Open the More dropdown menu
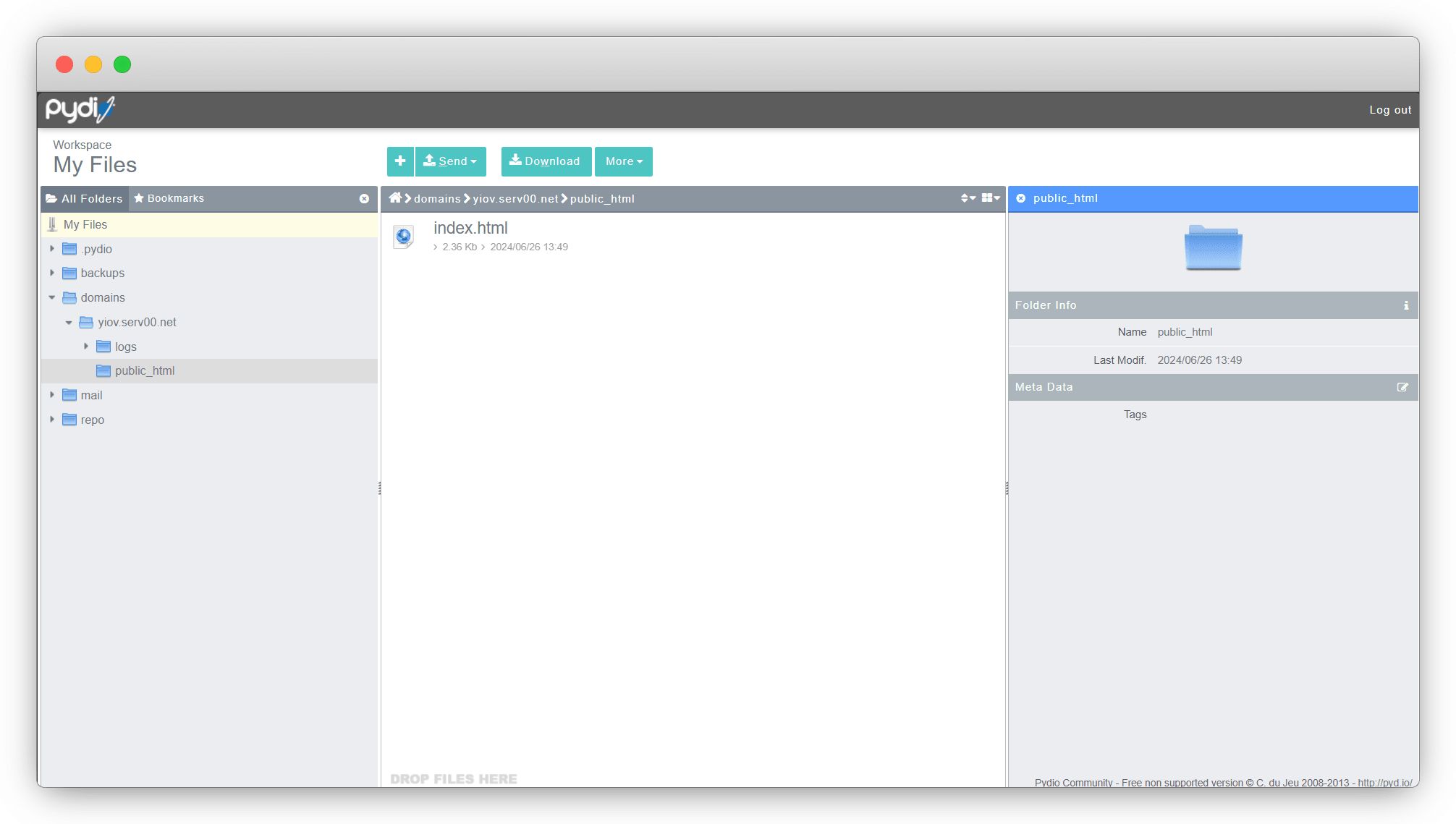Image resolution: width=1456 pixels, height=824 pixels. click(x=623, y=161)
